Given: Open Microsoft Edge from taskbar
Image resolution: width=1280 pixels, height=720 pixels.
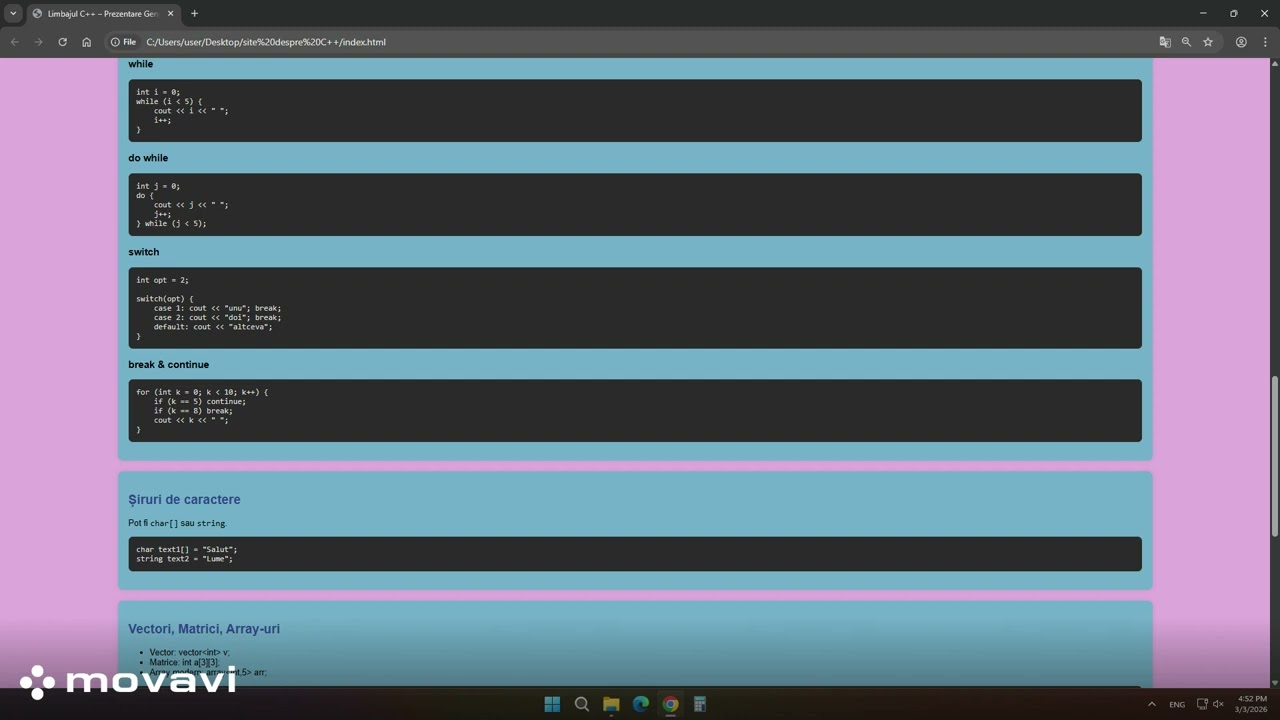Looking at the screenshot, I should pos(641,704).
